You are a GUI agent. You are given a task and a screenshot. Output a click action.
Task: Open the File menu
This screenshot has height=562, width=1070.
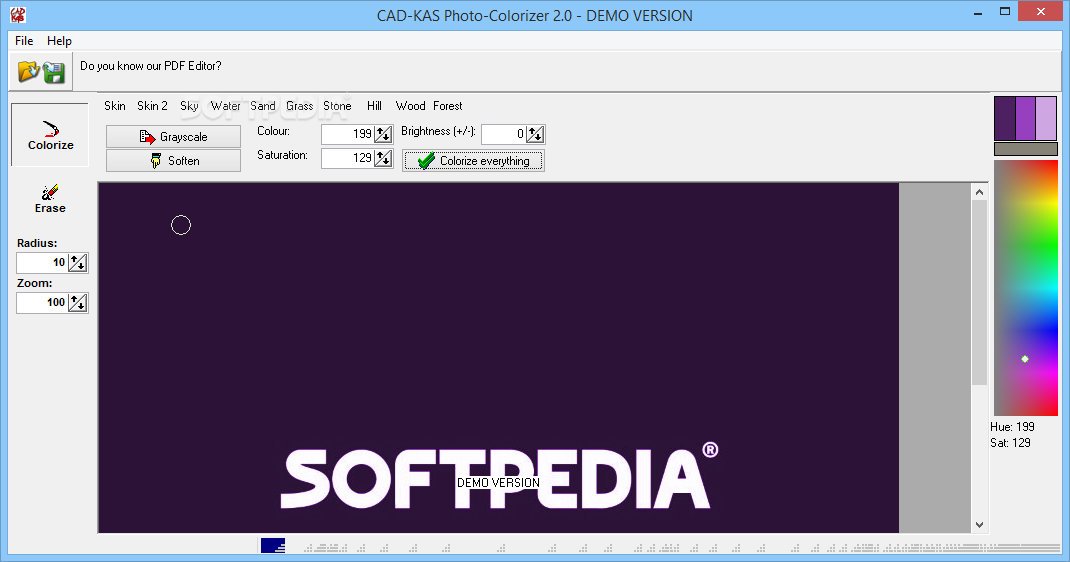coord(24,41)
